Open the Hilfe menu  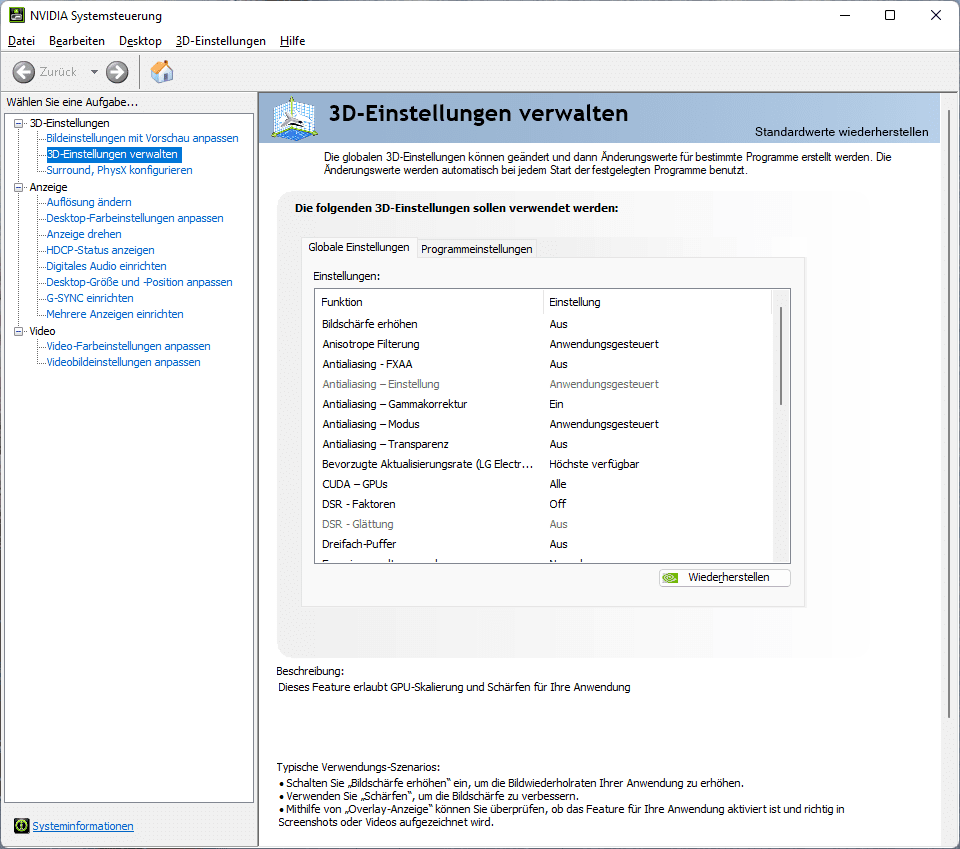[x=293, y=41]
